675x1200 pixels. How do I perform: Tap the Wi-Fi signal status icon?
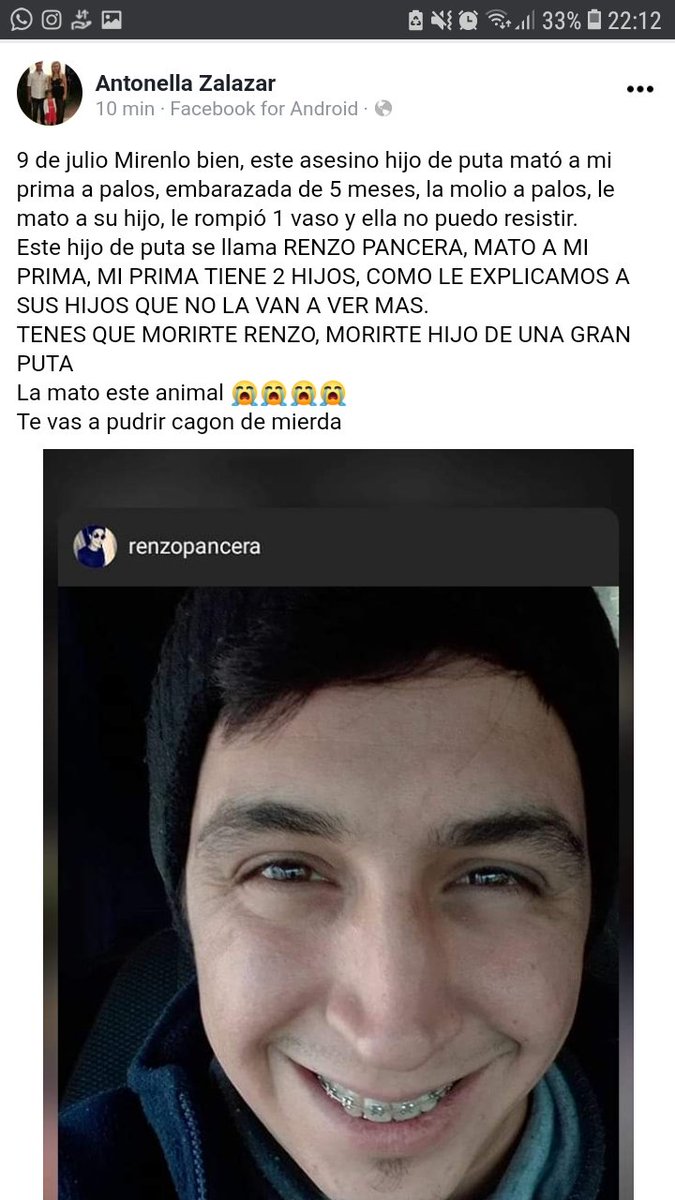(497, 19)
